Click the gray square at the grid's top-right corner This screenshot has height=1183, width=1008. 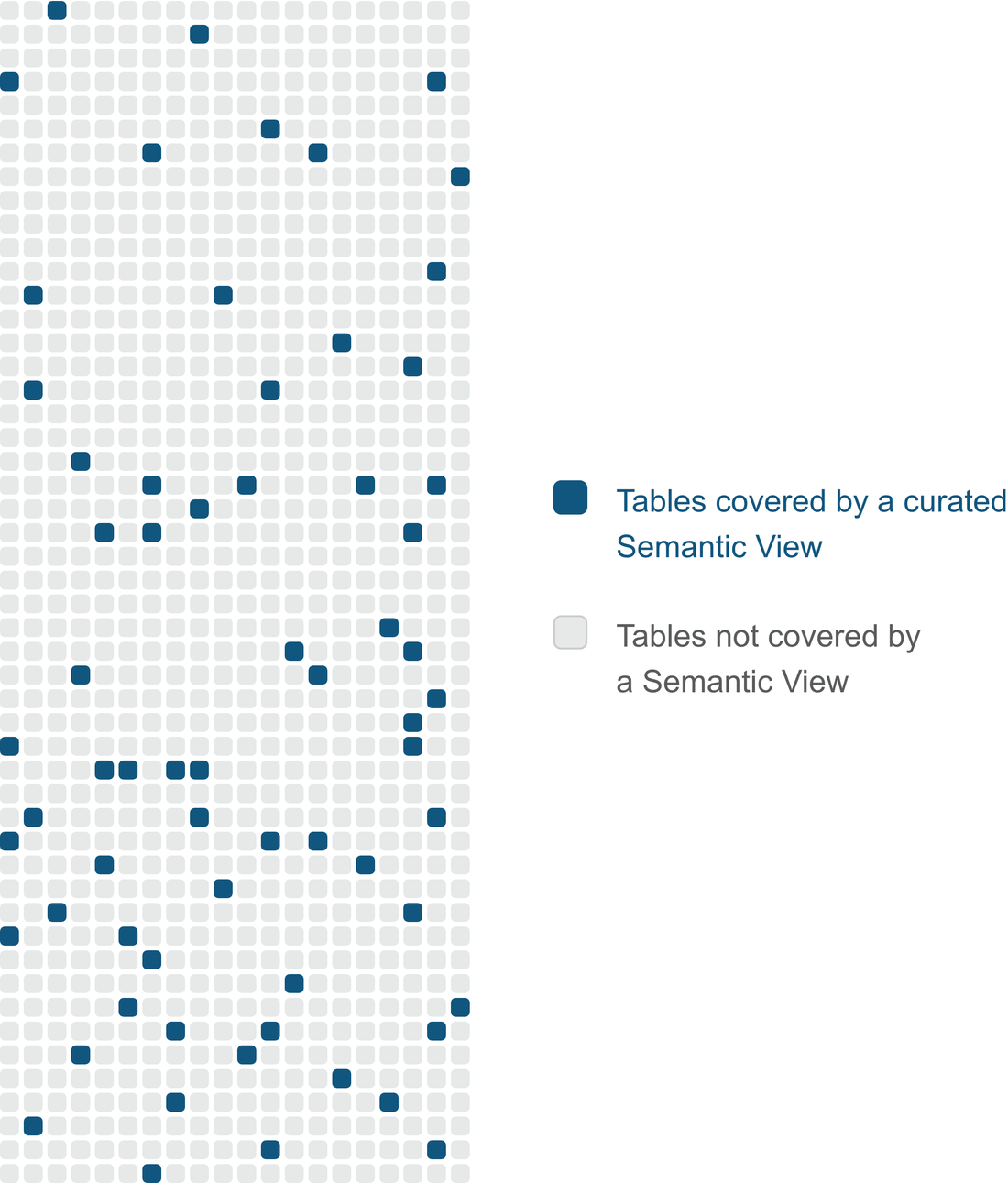[460, 10]
